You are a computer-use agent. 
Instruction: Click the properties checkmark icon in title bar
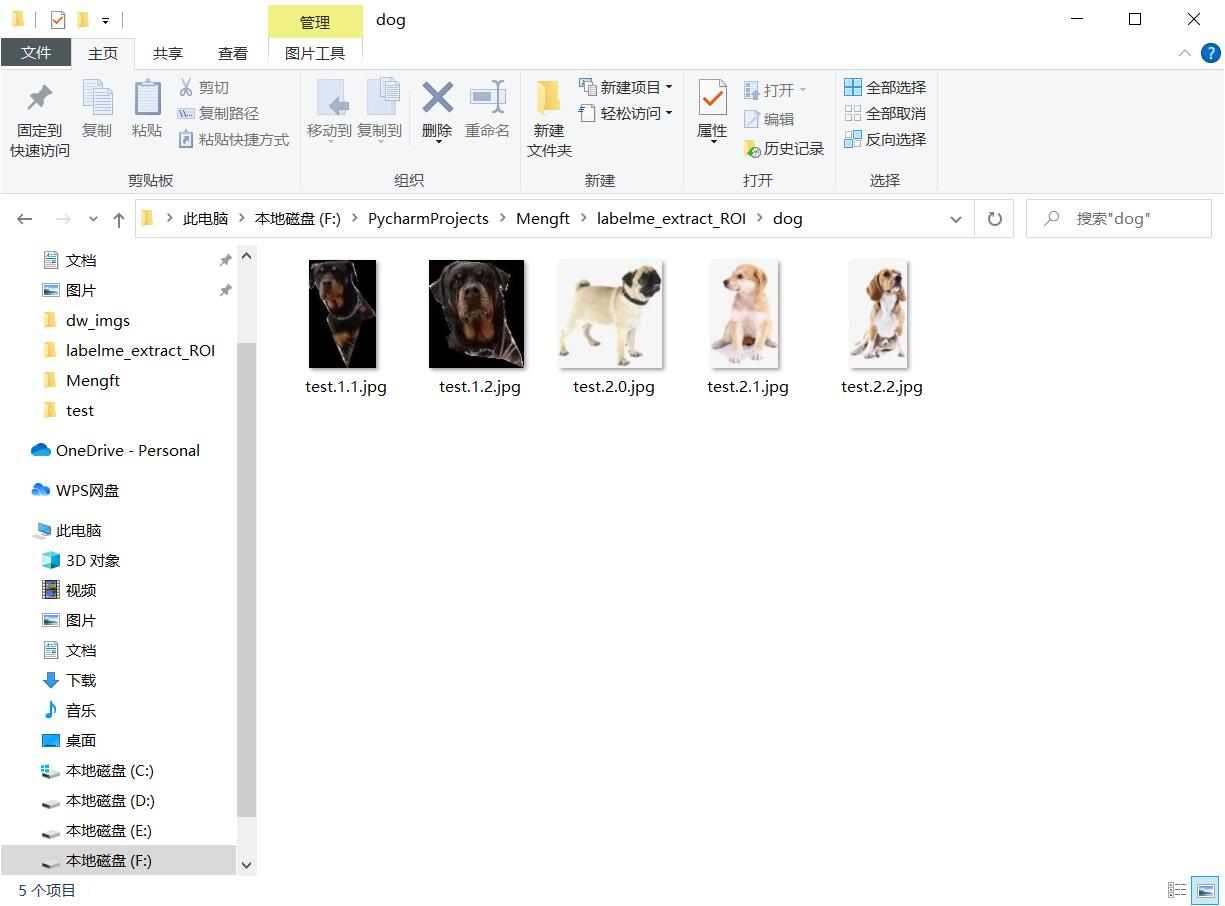[58, 20]
